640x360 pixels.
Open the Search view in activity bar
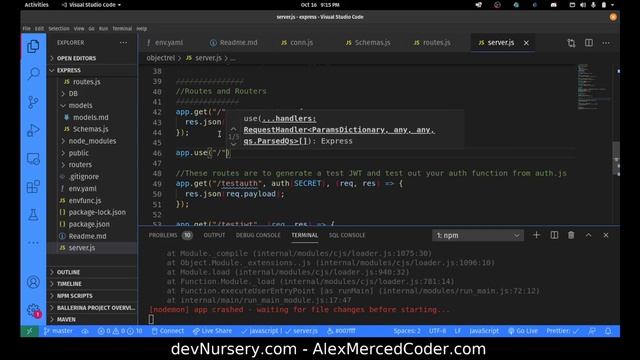tap(33, 74)
